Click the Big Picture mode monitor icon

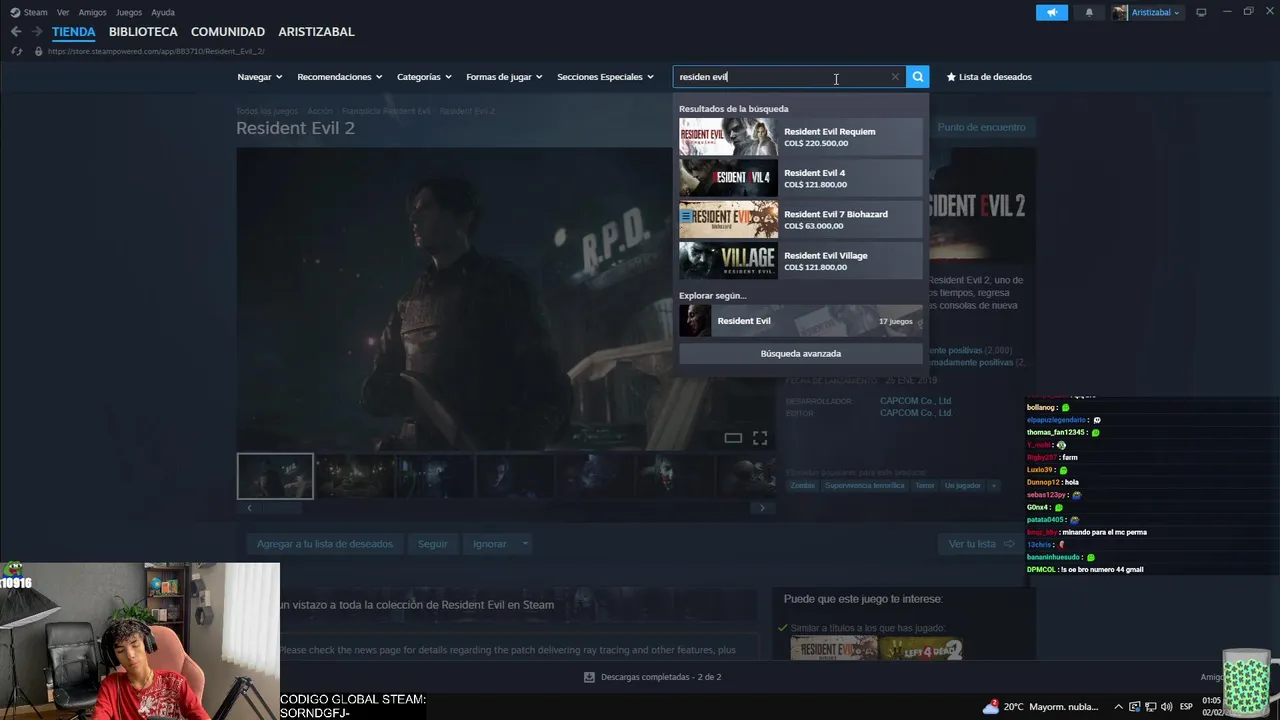(1201, 12)
